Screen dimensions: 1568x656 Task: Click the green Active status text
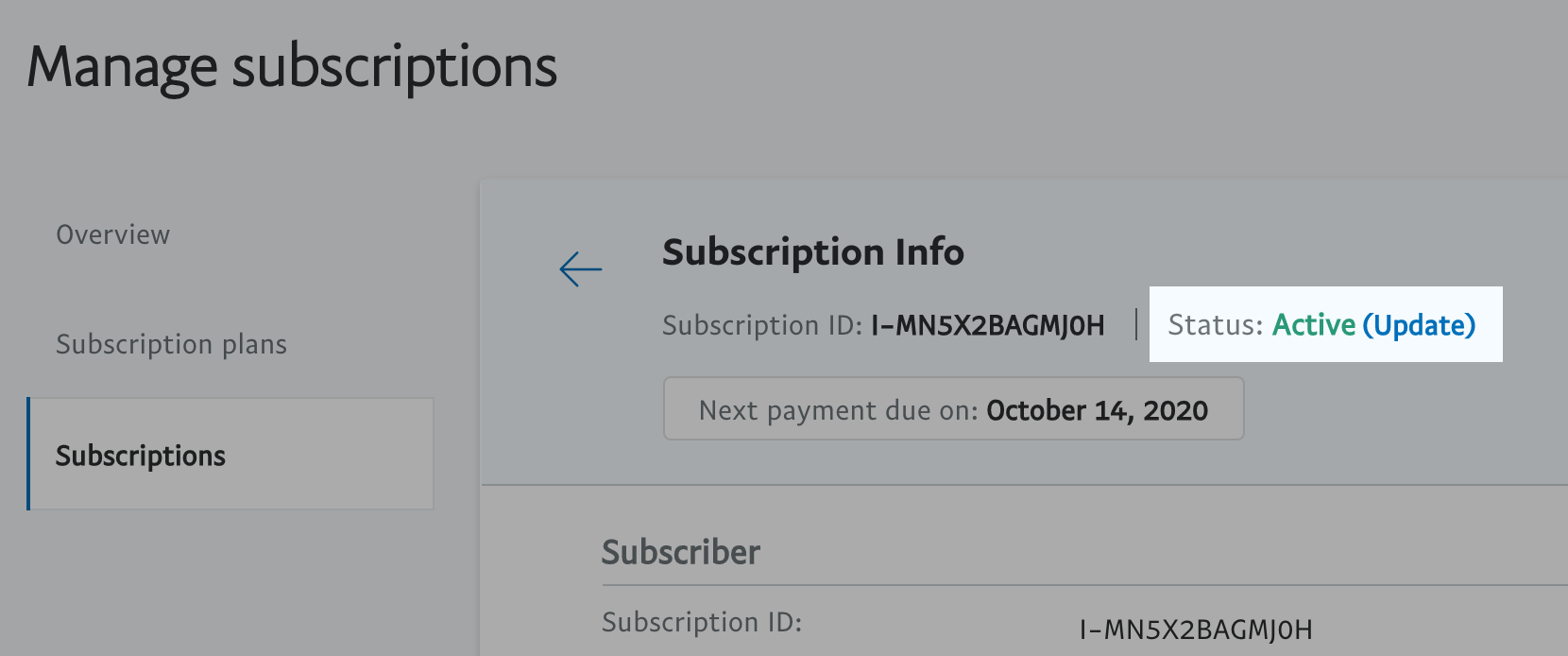[x=1313, y=325]
